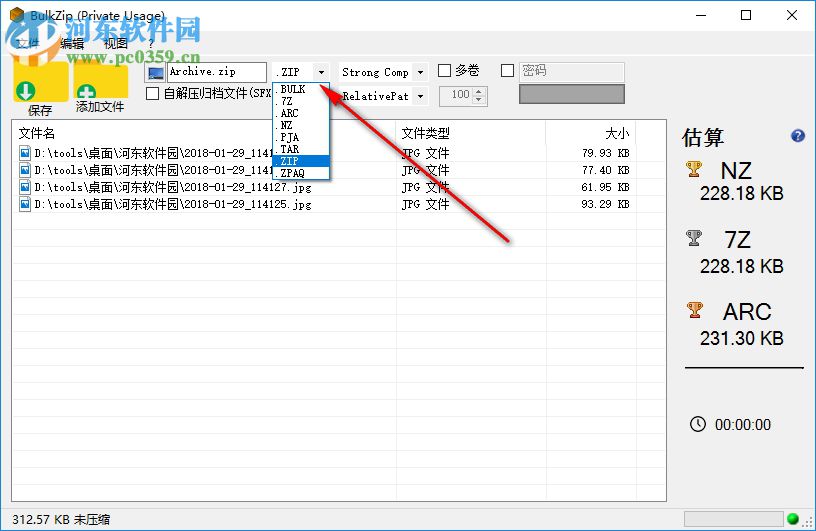Click file icon of 2018-01-29_114127.jpg row
This screenshot has width=816, height=531.
tap(24, 187)
